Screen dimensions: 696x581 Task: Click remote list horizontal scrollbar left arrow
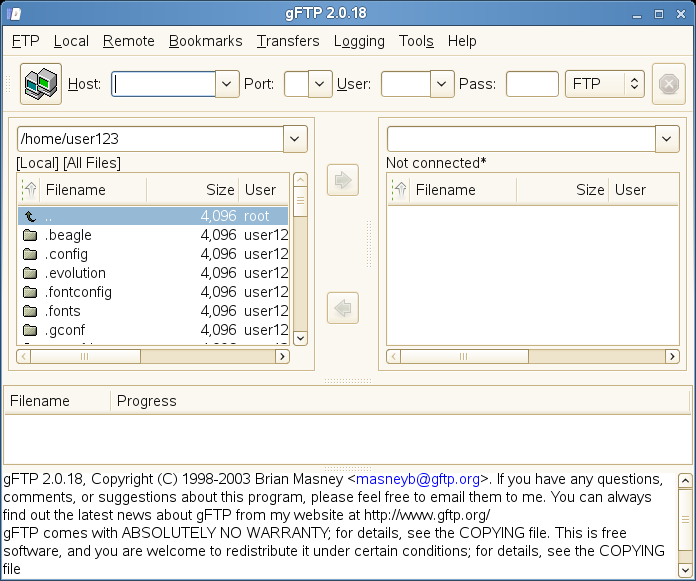pos(394,356)
